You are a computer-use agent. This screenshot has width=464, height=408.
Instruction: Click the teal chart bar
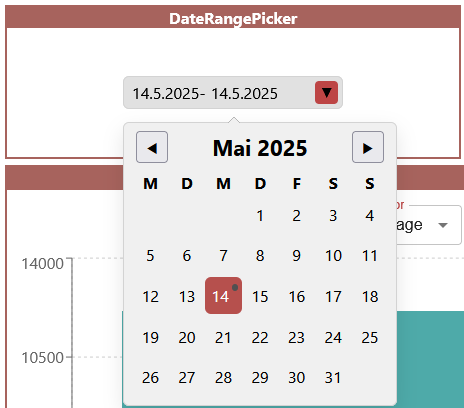tap(430, 359)
